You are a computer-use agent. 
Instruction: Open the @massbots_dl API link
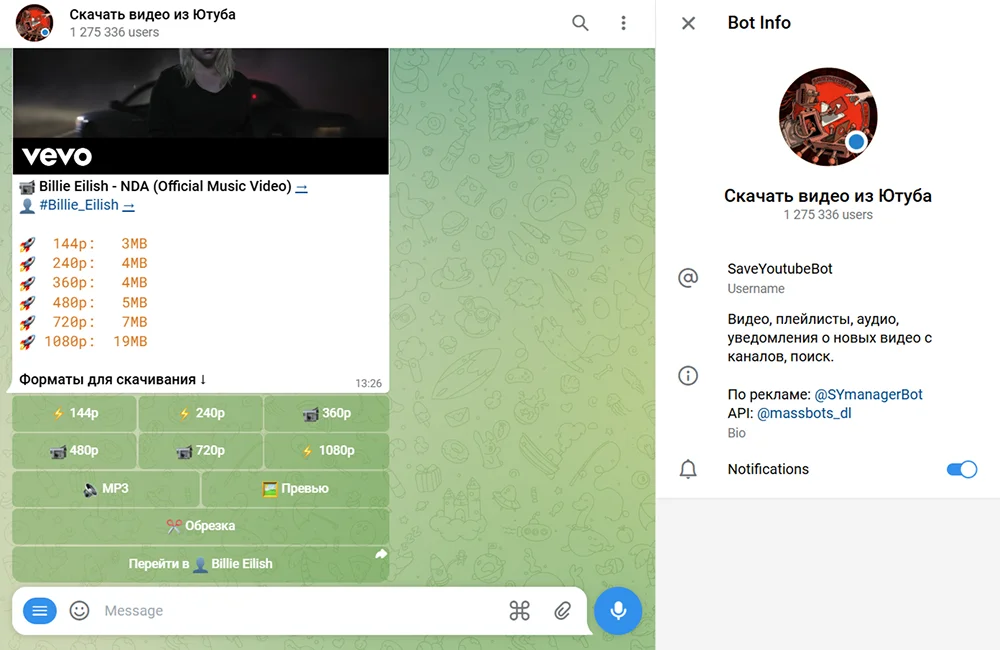pos(804,413)
